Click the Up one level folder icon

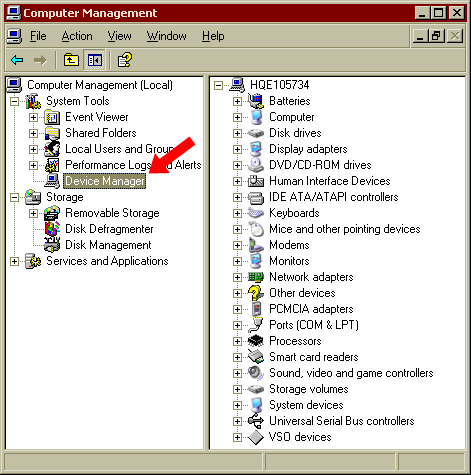click(71, 60)
